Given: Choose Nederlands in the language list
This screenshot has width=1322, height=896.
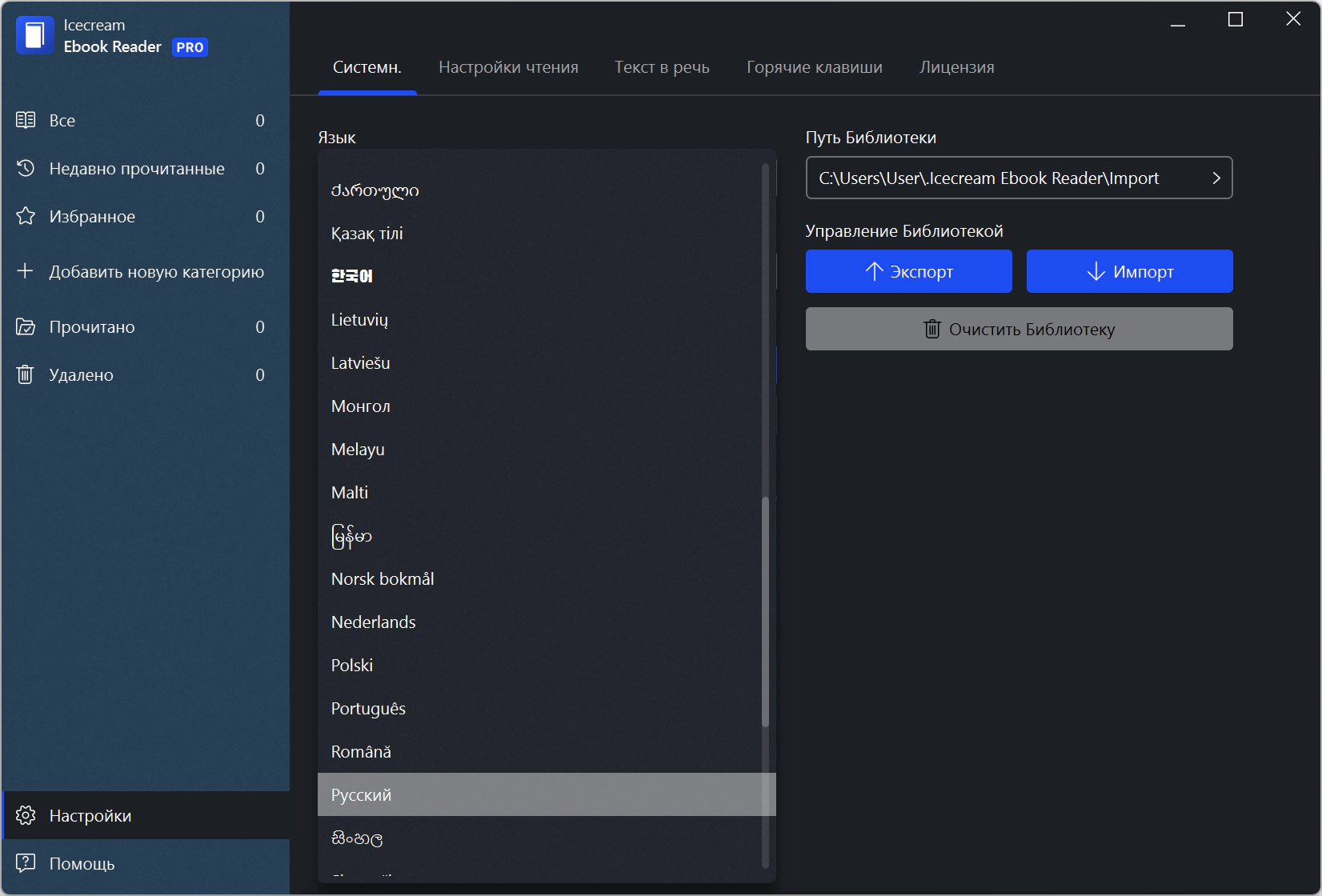Looking at the screenshot, I should [x=547, y=622].
